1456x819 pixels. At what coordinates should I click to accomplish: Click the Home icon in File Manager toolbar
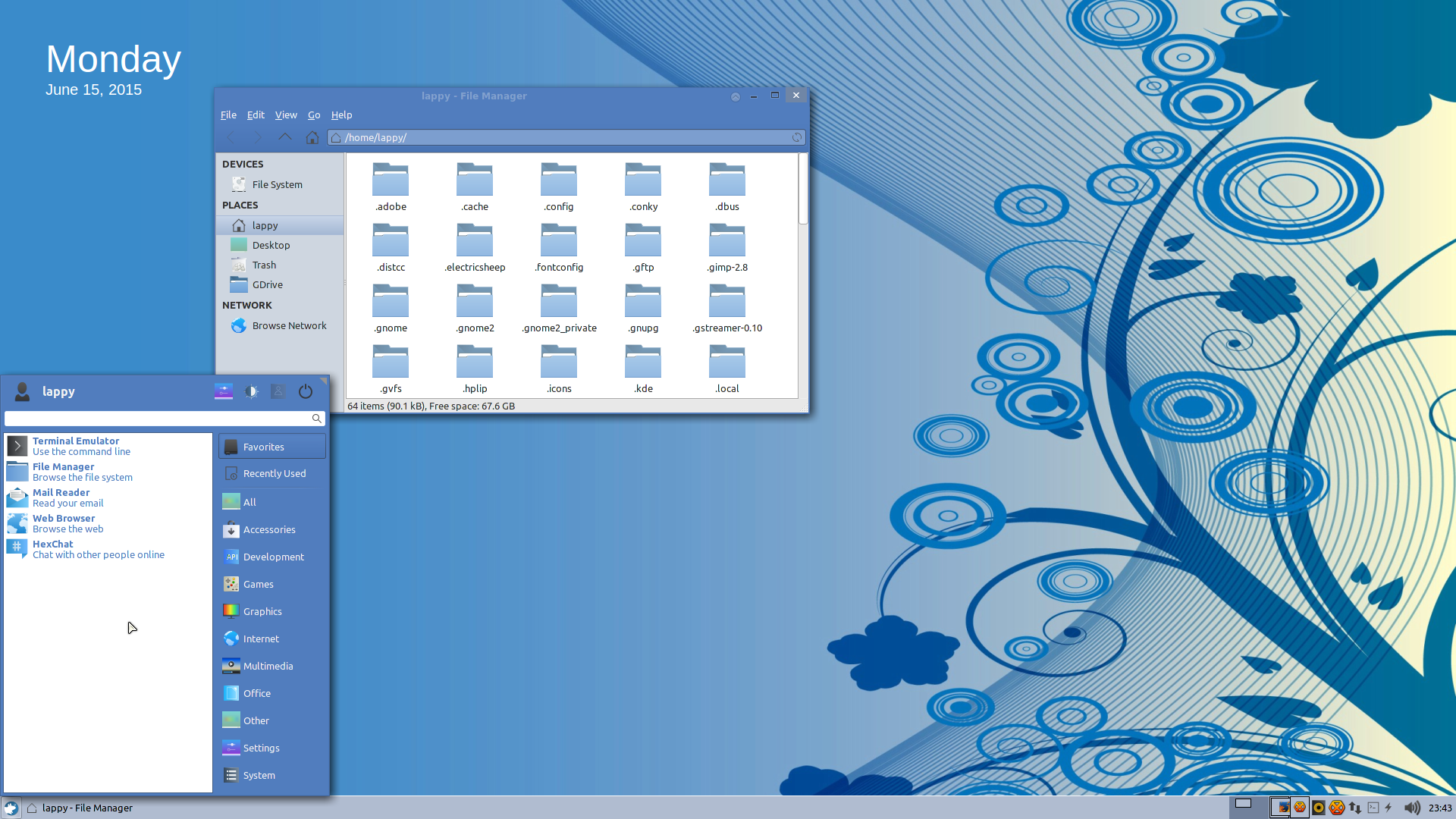312,137
